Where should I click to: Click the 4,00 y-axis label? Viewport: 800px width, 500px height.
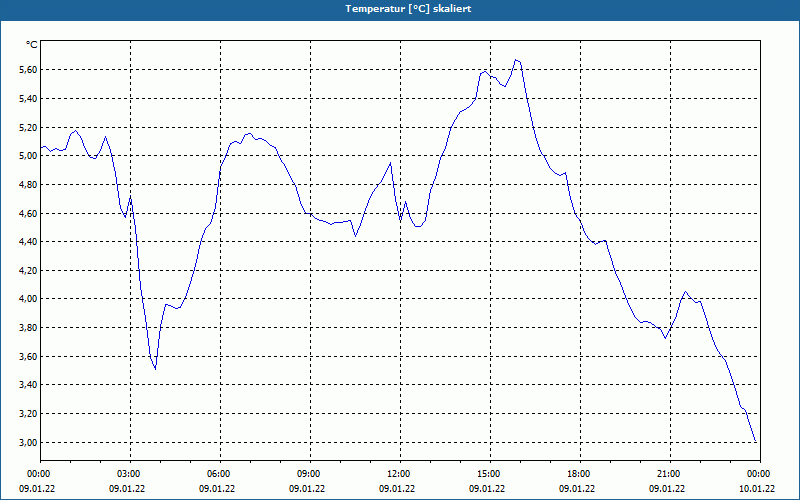(x=28, y=298)
